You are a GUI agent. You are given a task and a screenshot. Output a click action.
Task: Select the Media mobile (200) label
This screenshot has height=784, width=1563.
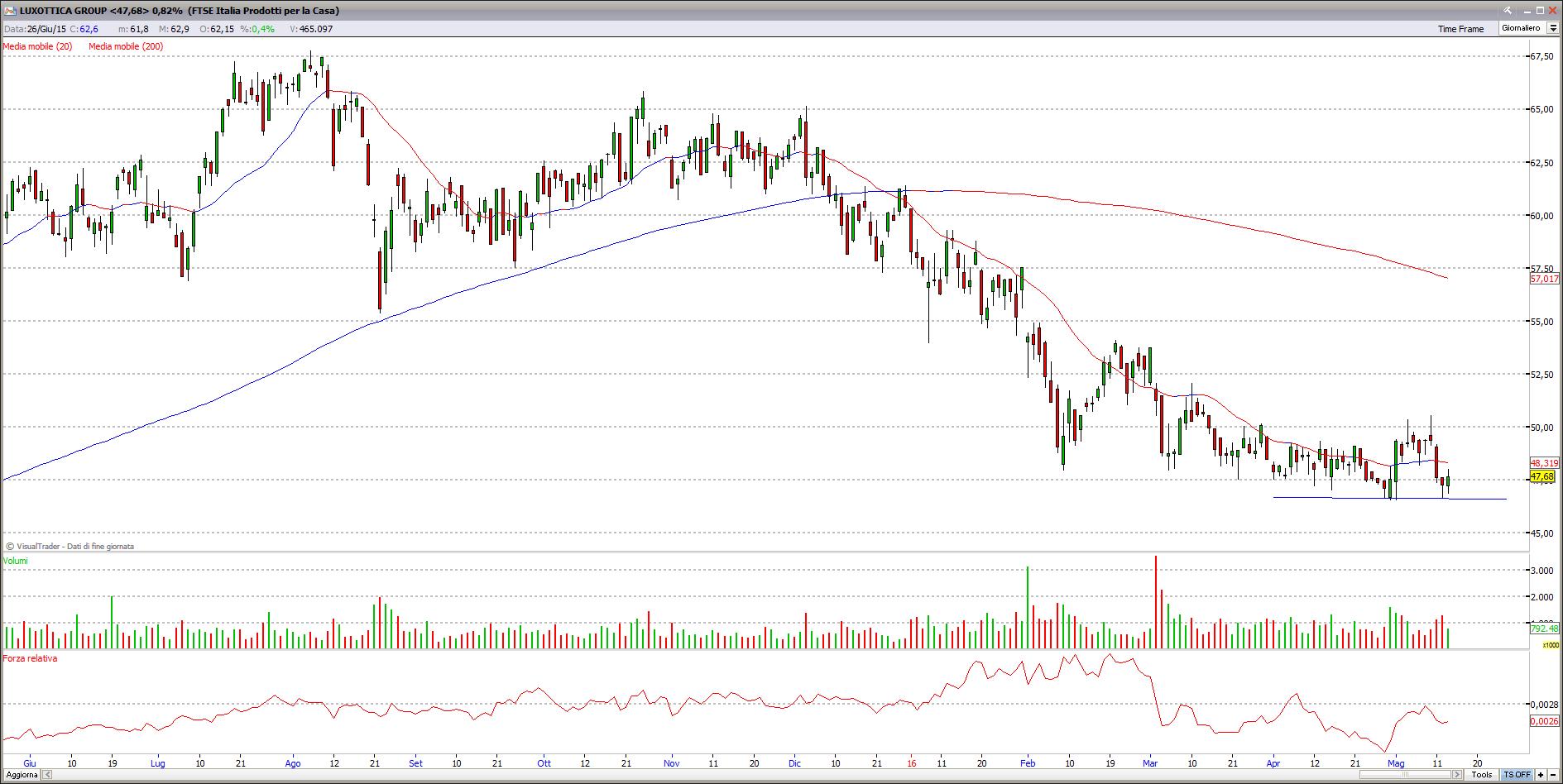(x=126, y=46)
